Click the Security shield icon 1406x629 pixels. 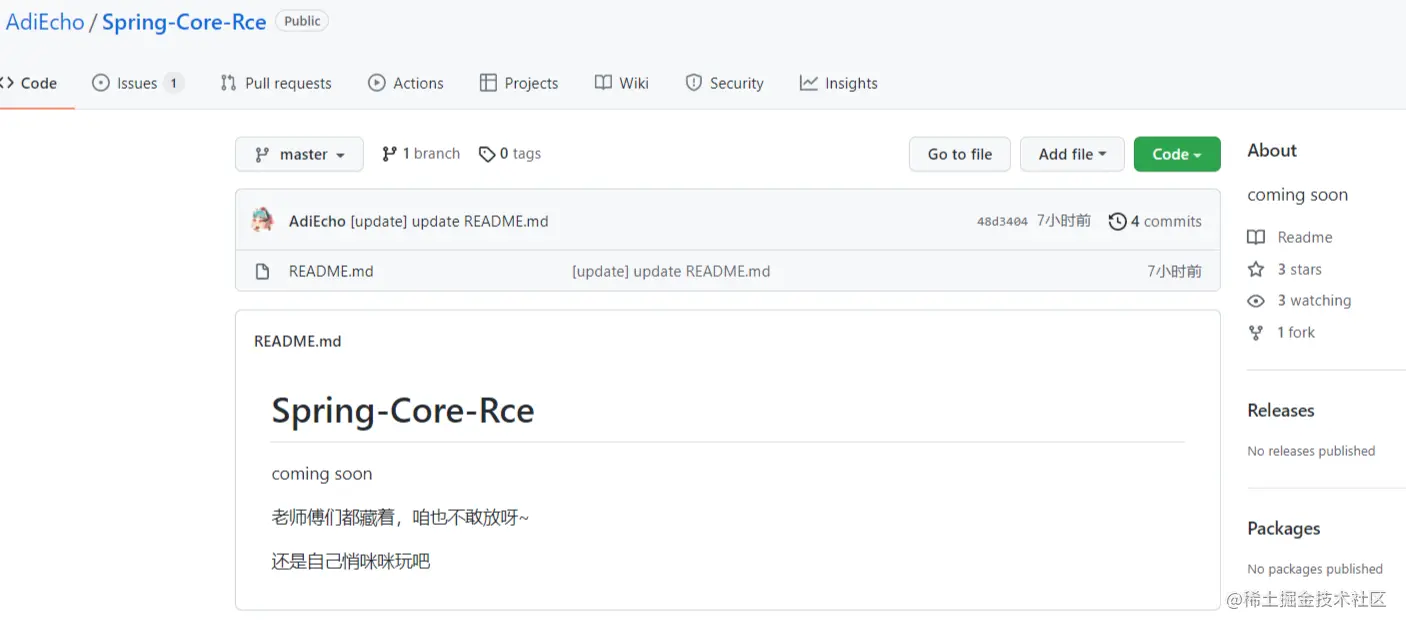click(x=693, y=83)
